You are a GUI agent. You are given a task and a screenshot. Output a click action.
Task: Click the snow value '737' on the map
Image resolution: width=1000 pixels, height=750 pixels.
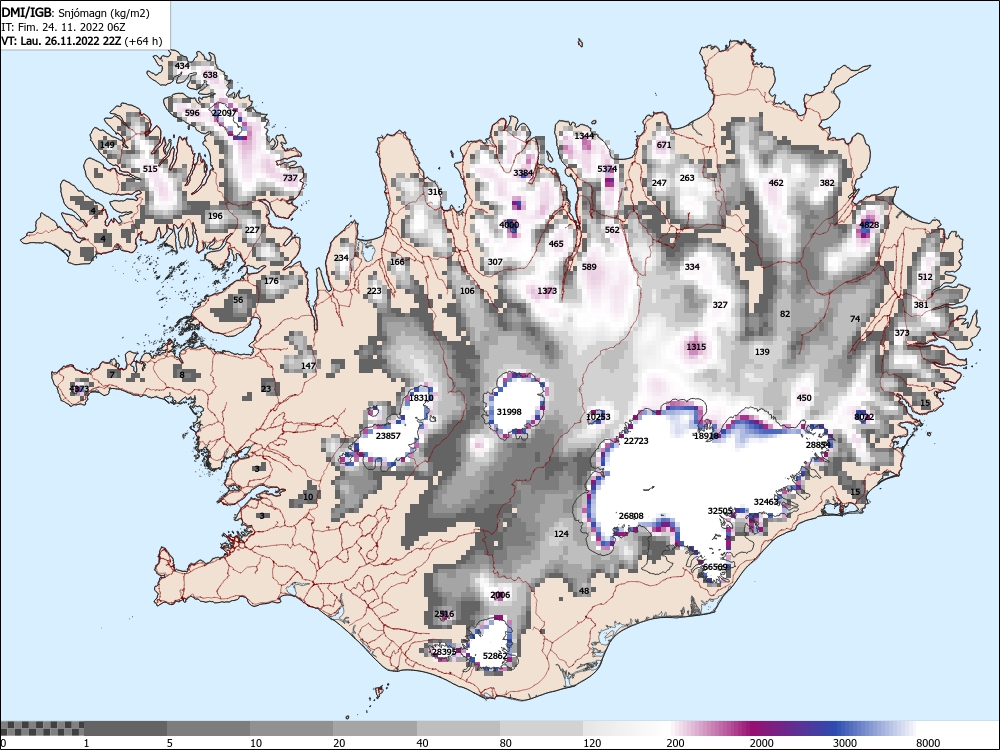[290, 178]
